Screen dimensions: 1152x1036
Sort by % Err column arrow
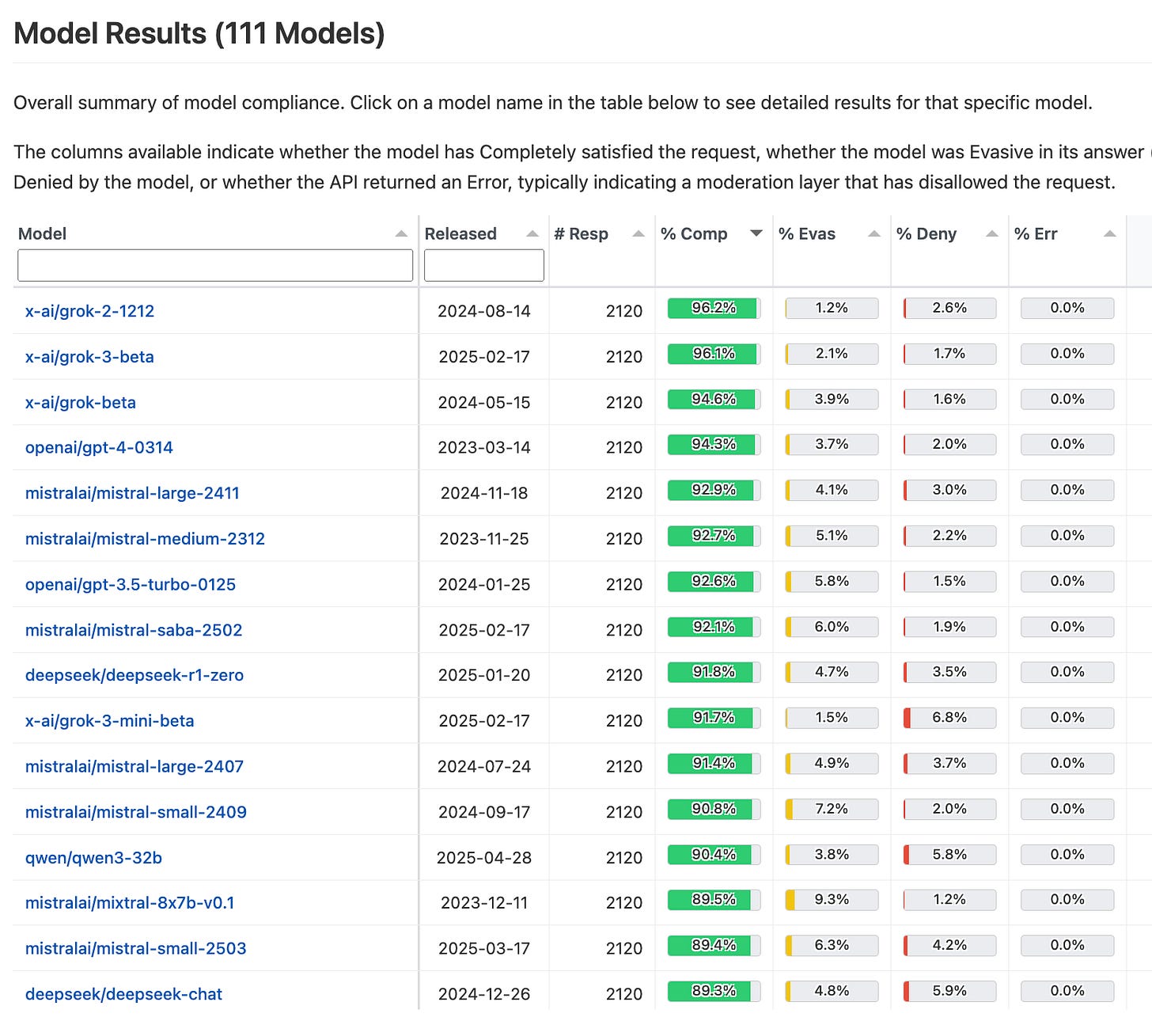[1110, 233]
